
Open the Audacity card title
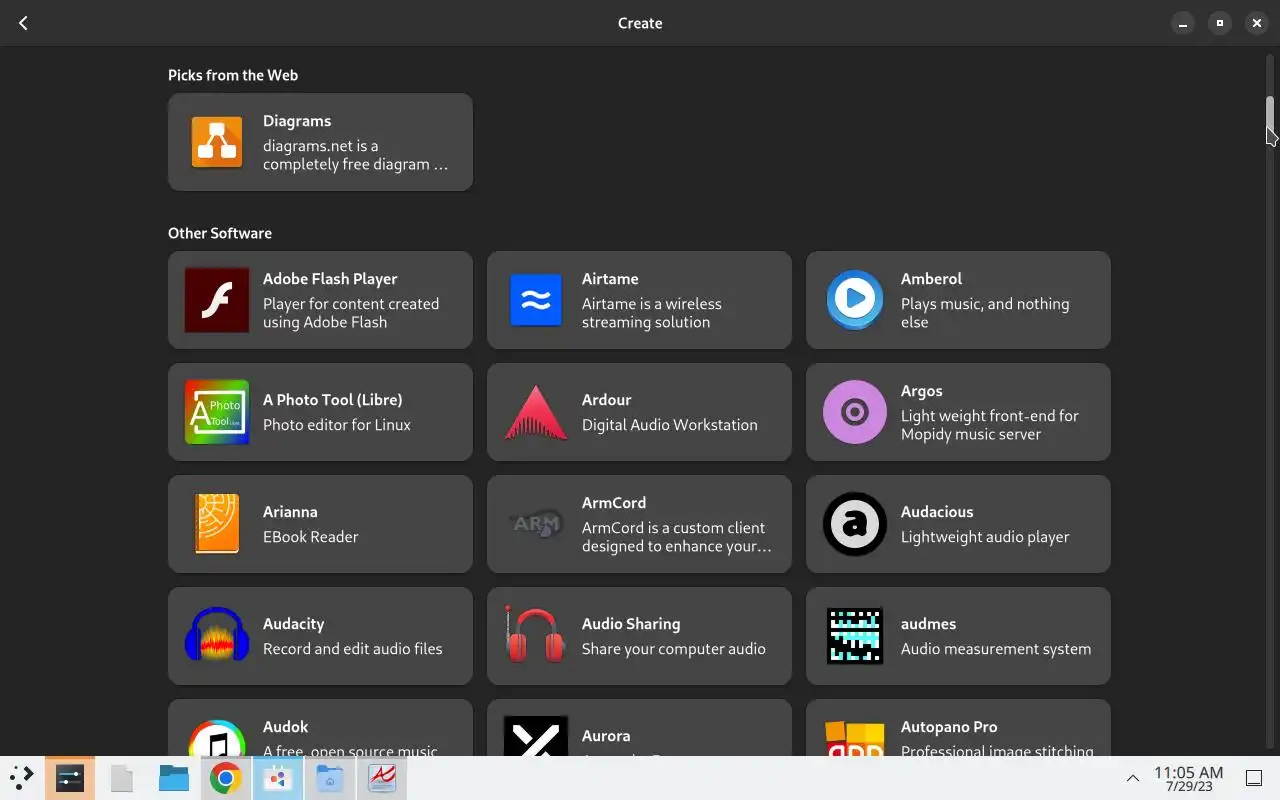293,624
